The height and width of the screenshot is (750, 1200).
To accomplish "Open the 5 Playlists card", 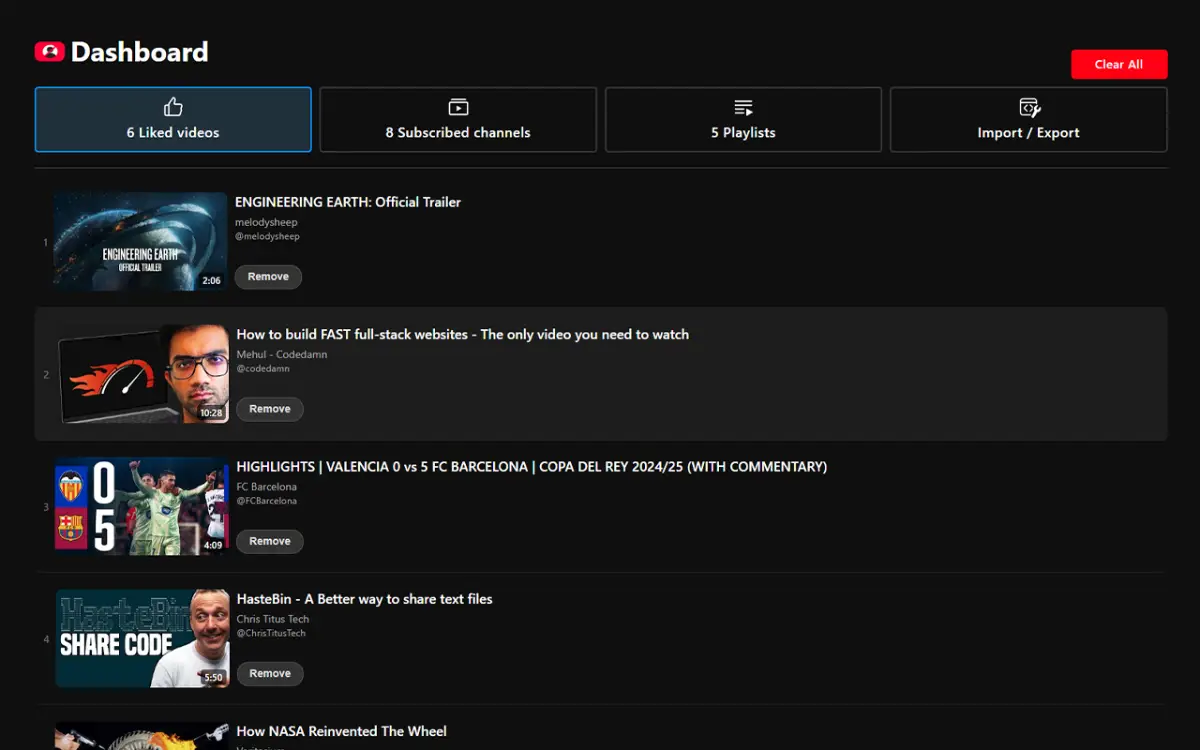I will [x=742, y=119].
